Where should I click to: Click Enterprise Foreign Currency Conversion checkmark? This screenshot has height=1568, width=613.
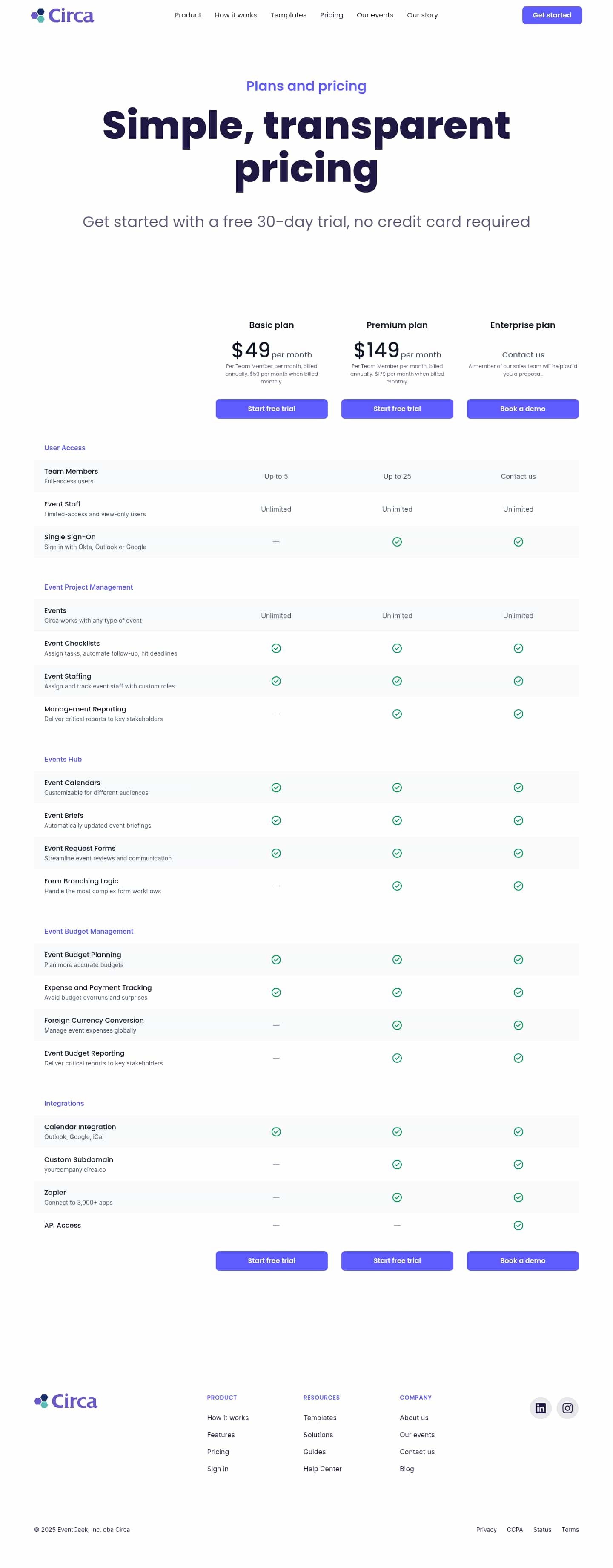pos(518,1025)
